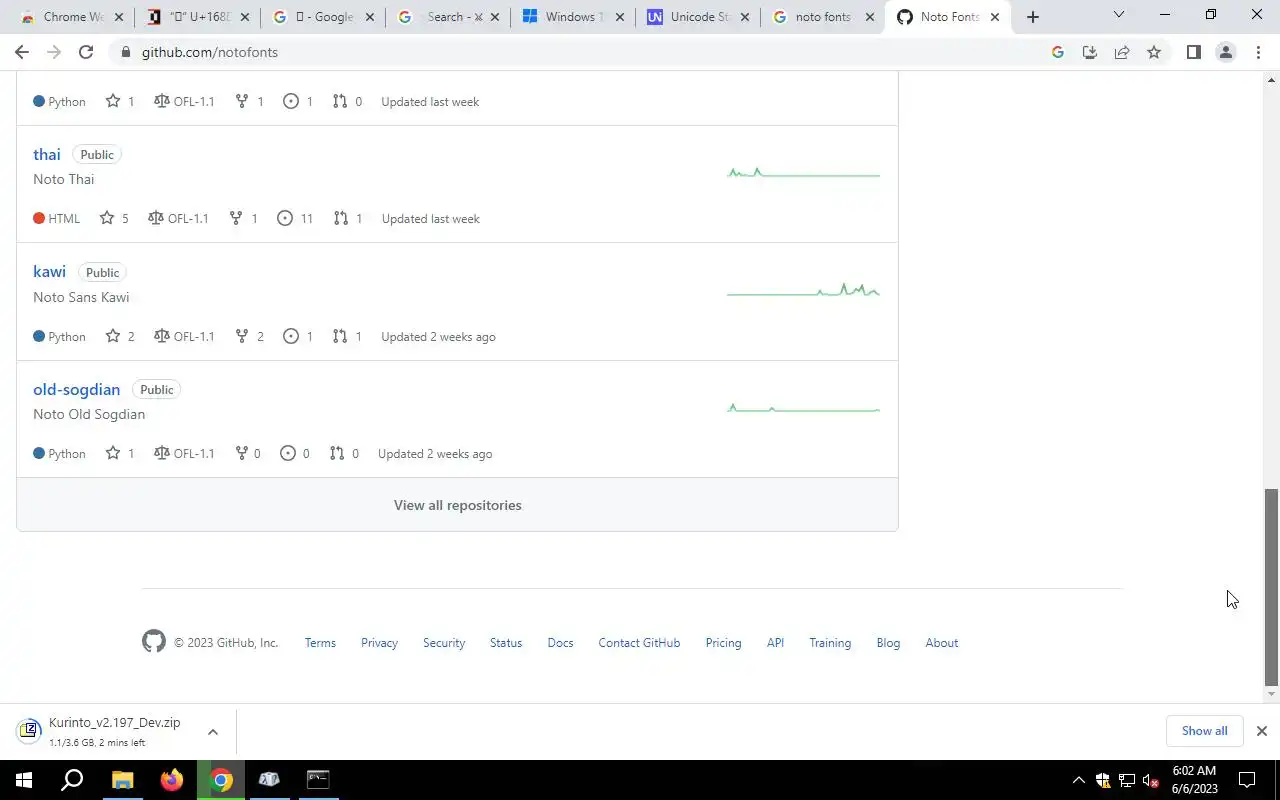Open the Training footer link
This screenshot has height=800, width=1280.
(830, 643)
